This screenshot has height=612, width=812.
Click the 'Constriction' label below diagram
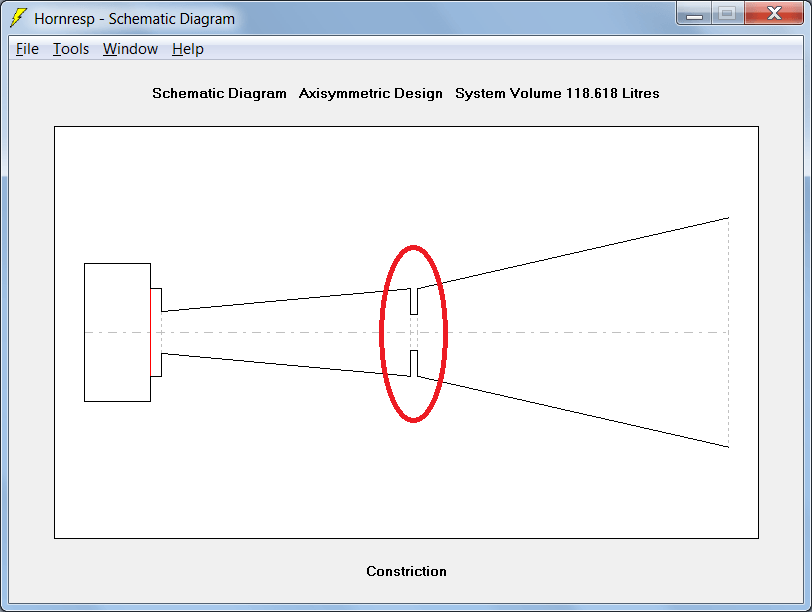[x=407, y=571]
